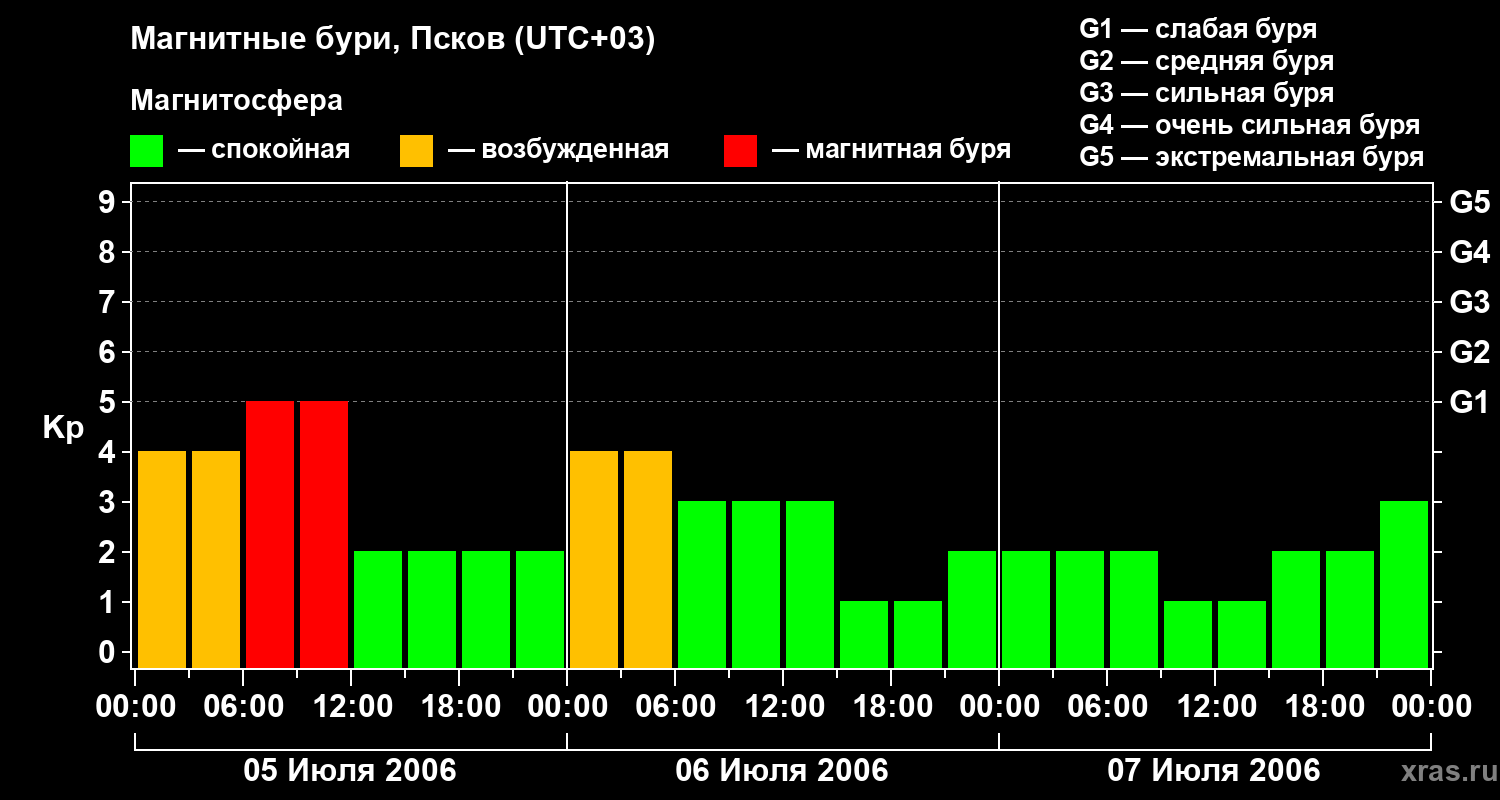
Task: Click the '0' value on Kp axis
Action: click(109, 652)
